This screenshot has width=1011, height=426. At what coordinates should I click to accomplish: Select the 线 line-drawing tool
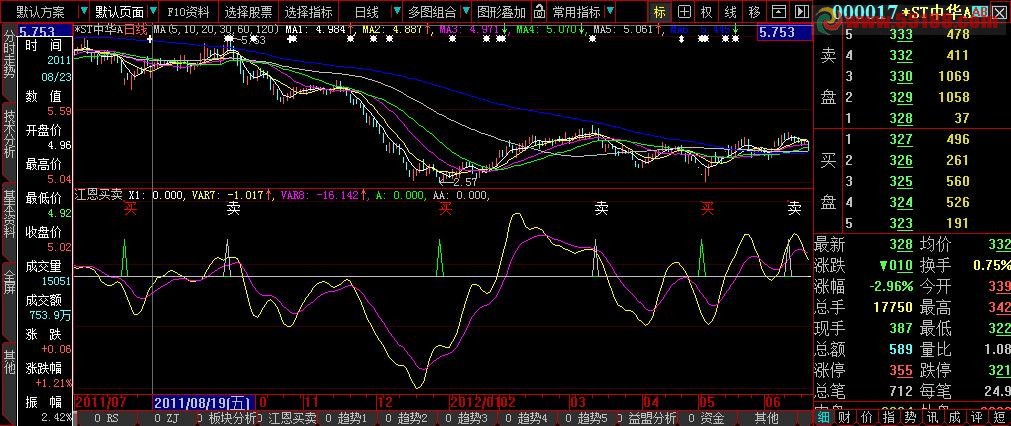[731, 12]
